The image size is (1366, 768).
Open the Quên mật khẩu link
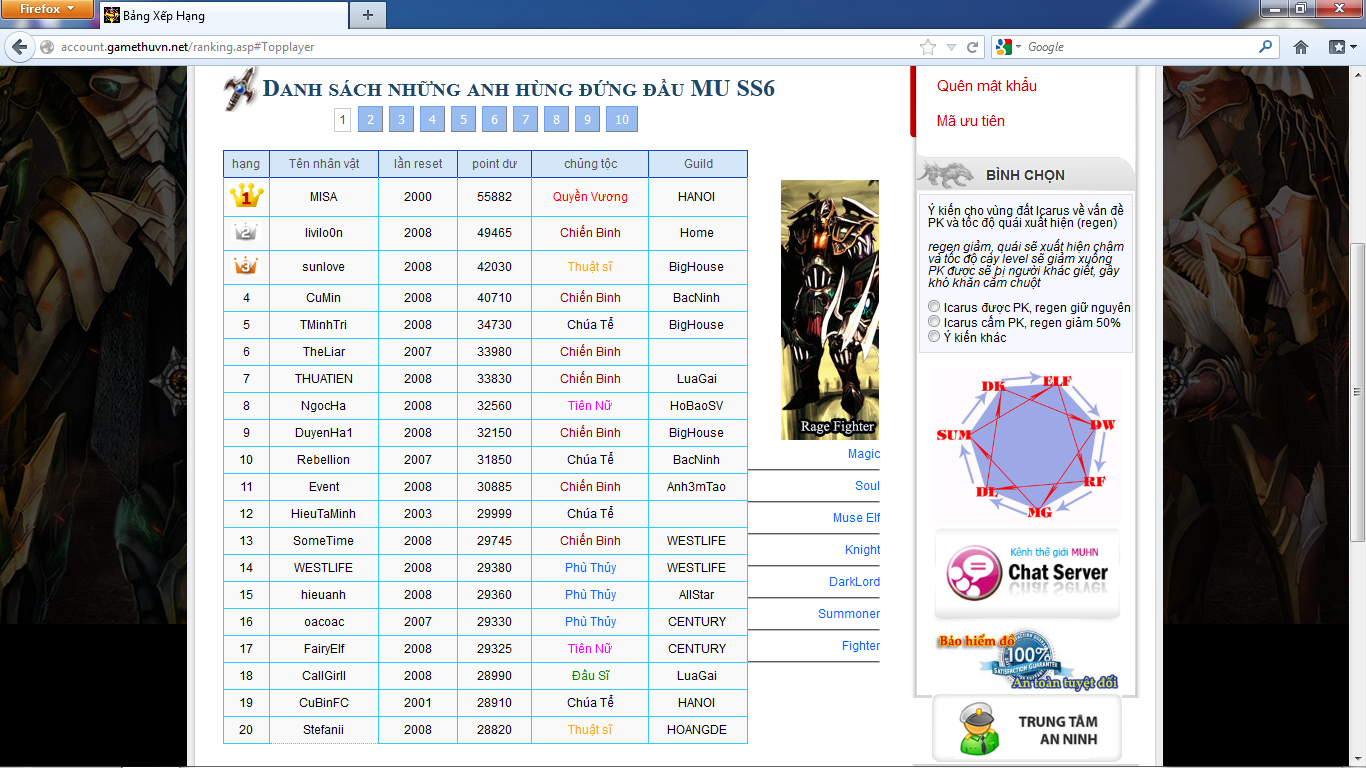(x=987, y=86)
